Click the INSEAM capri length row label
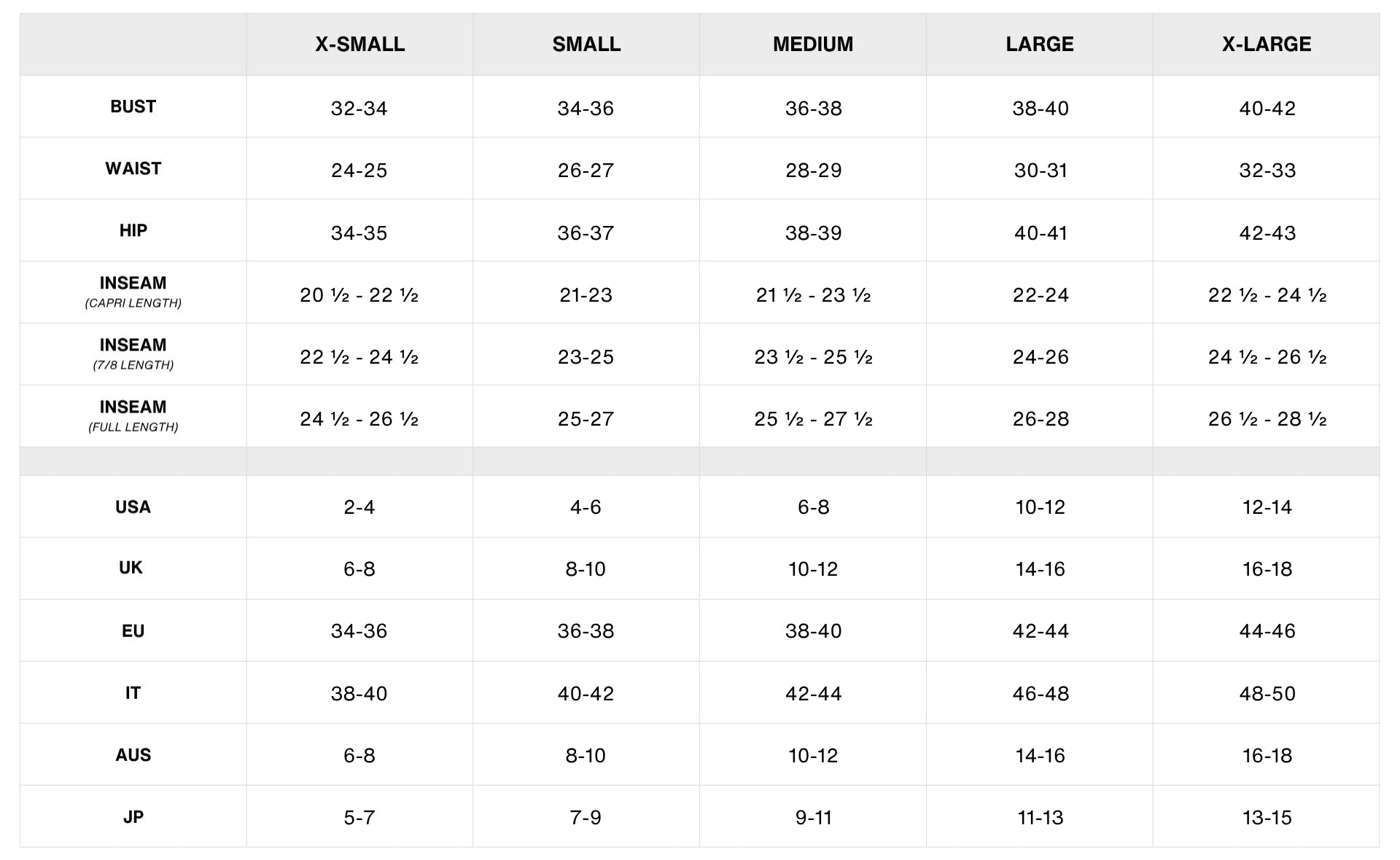The image size is (1400, 860). tap(133, 292)
